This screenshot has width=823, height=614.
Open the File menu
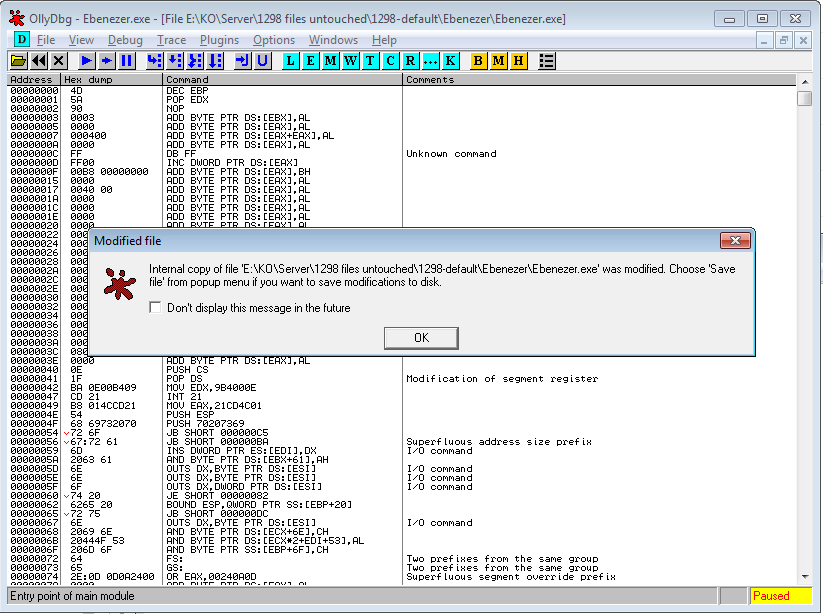pyautogui.click(x=46, y=40)
